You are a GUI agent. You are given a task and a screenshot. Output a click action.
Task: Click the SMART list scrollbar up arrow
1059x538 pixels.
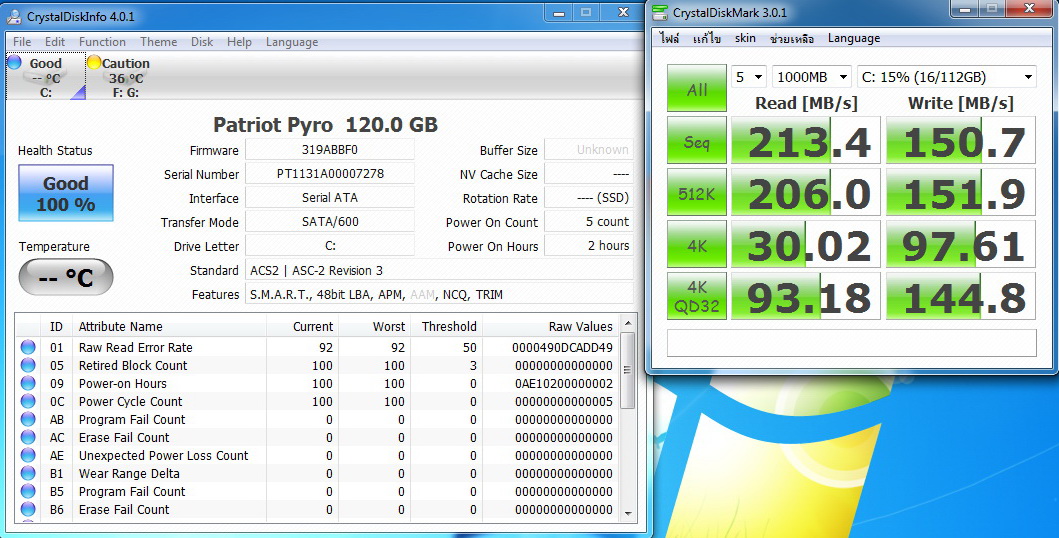pos(628,324)
